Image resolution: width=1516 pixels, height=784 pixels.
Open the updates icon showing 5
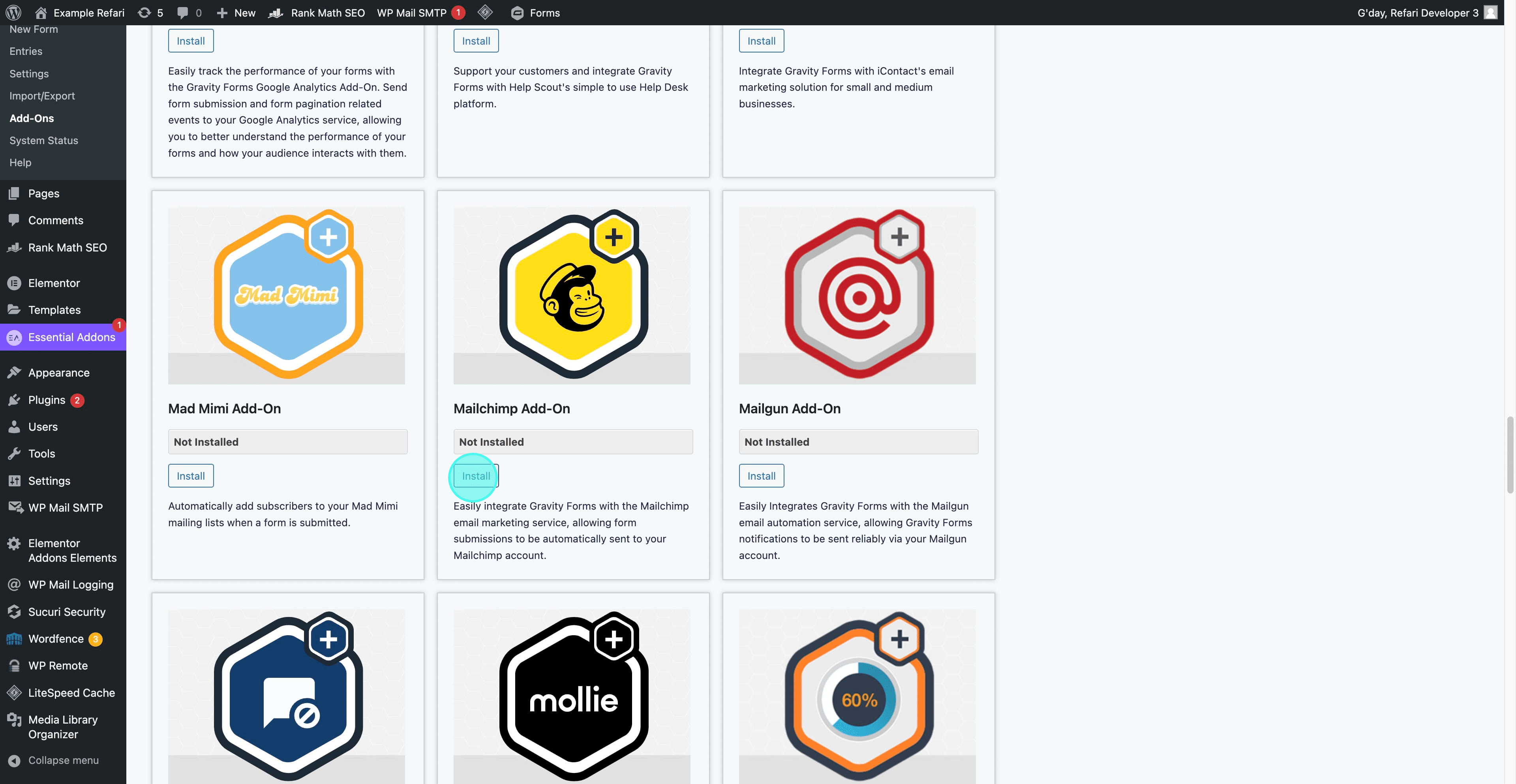144,12
